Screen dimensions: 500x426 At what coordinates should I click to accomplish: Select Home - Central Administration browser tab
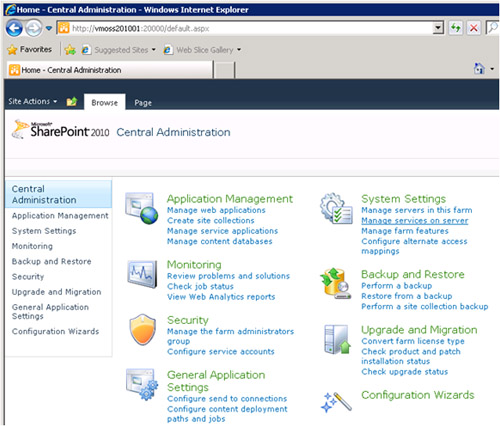[x=109, y=70]
